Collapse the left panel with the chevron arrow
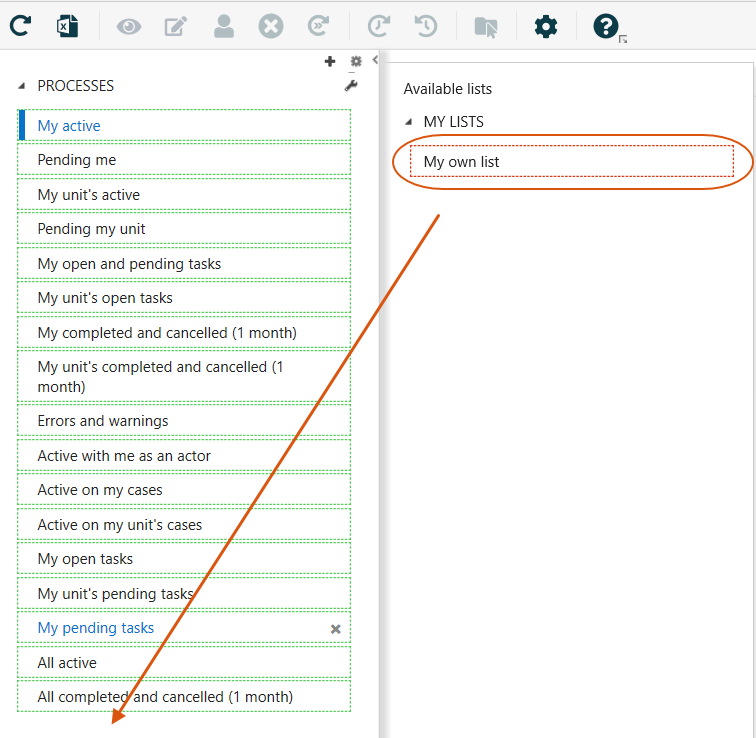Screen dimensions: 756x738 click(375, 60)
